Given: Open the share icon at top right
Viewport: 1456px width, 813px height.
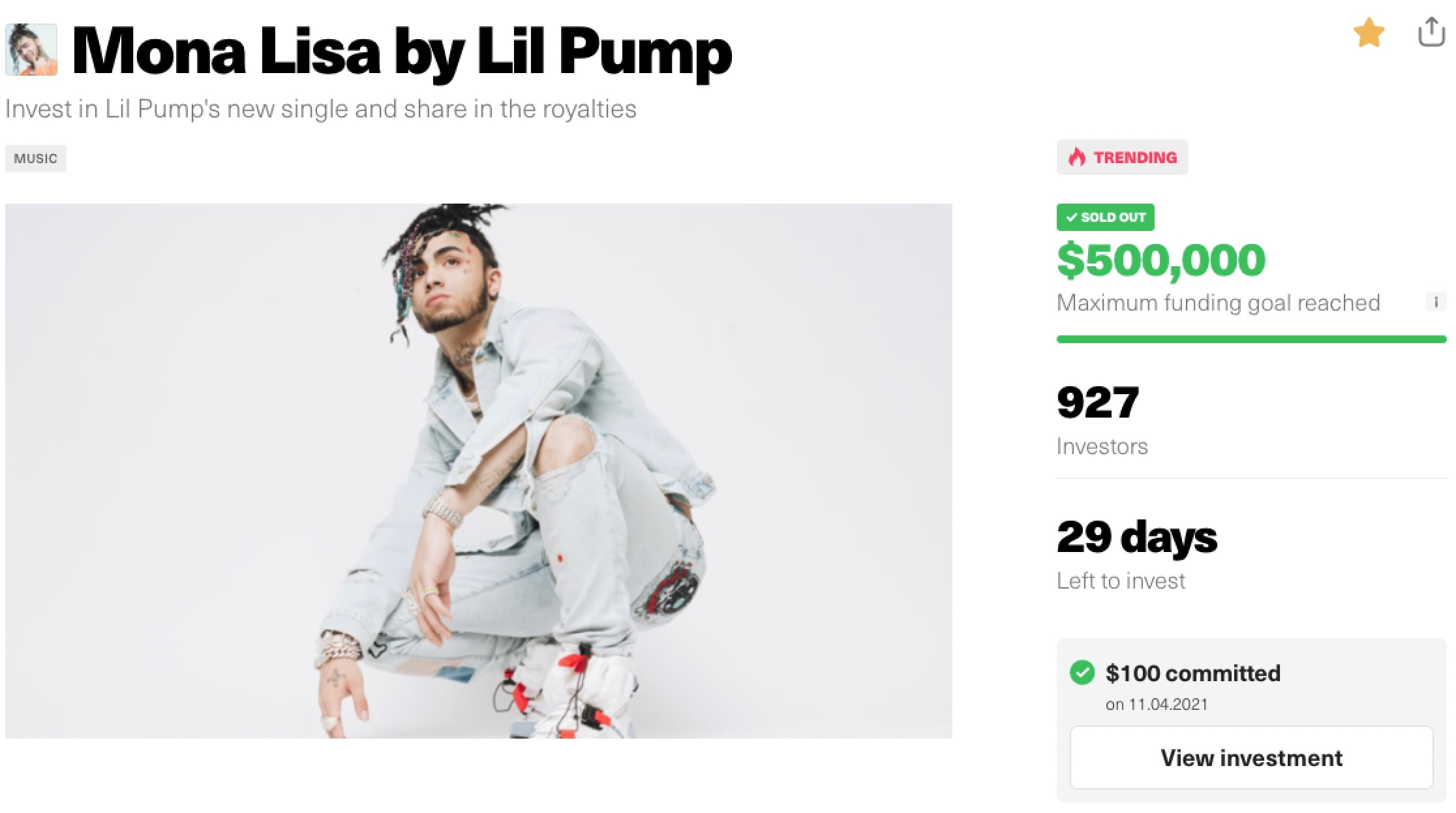Looking at the screenshot, I should [x=1431, y=31].
